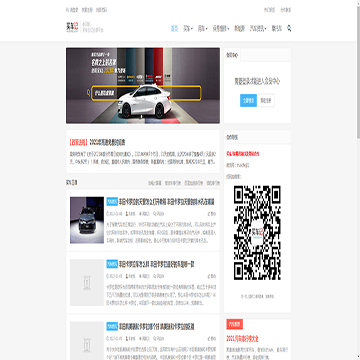This screenshot has height=360, width=360.
Task: Open the first utility link at the top right
Action: click(270, 10)
